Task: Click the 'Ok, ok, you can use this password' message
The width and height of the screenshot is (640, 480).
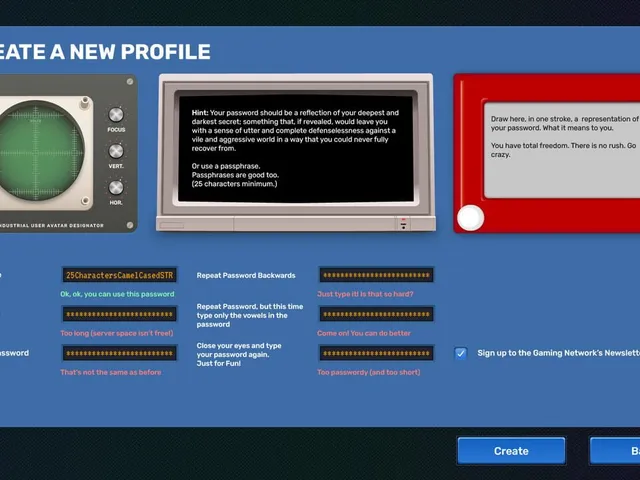Action: (x=117, y=294)
